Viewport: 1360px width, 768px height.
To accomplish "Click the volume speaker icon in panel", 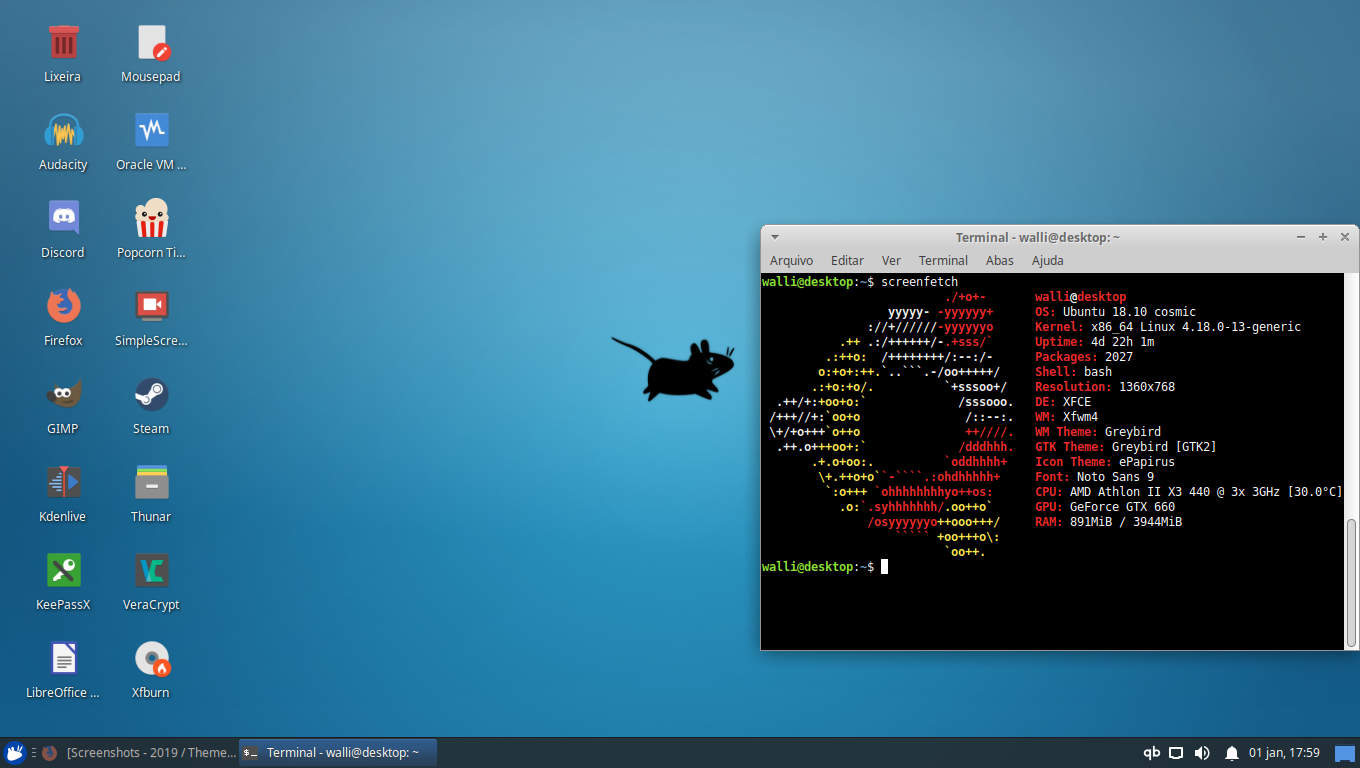I will [1202, 753].
